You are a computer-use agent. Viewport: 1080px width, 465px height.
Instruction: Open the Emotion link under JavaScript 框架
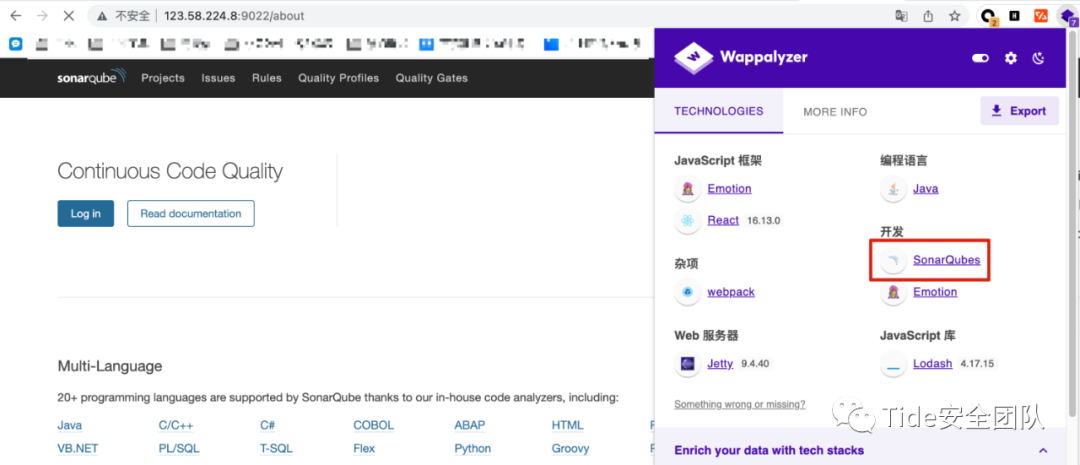[x=729, y=189]
